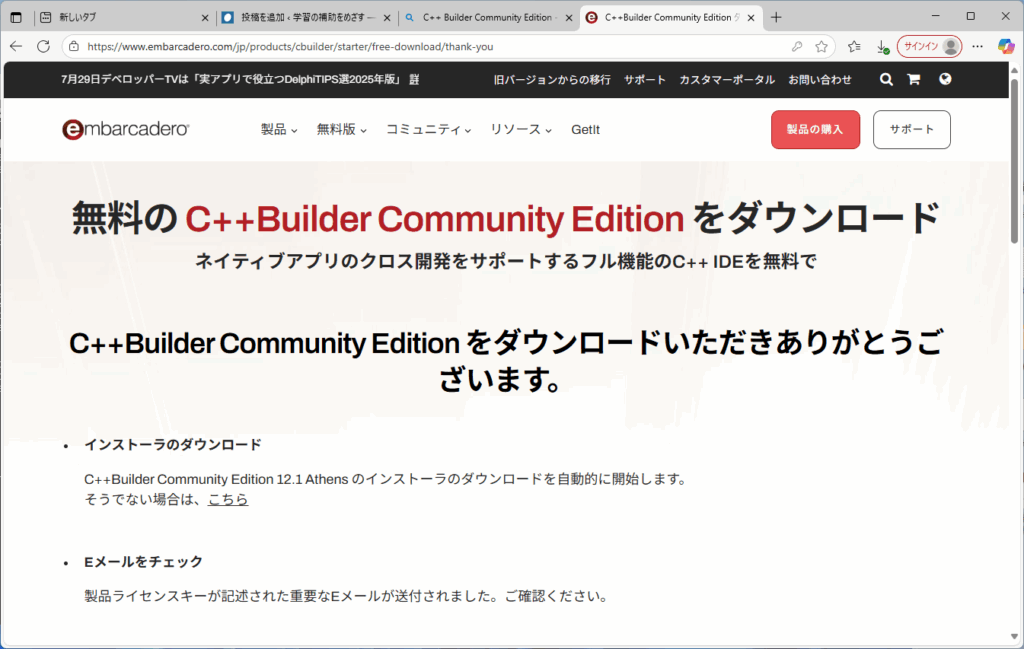Click the Eメールをチェック heading text
The width and height of the screenshot is (1024, 649).
point(143,562)
